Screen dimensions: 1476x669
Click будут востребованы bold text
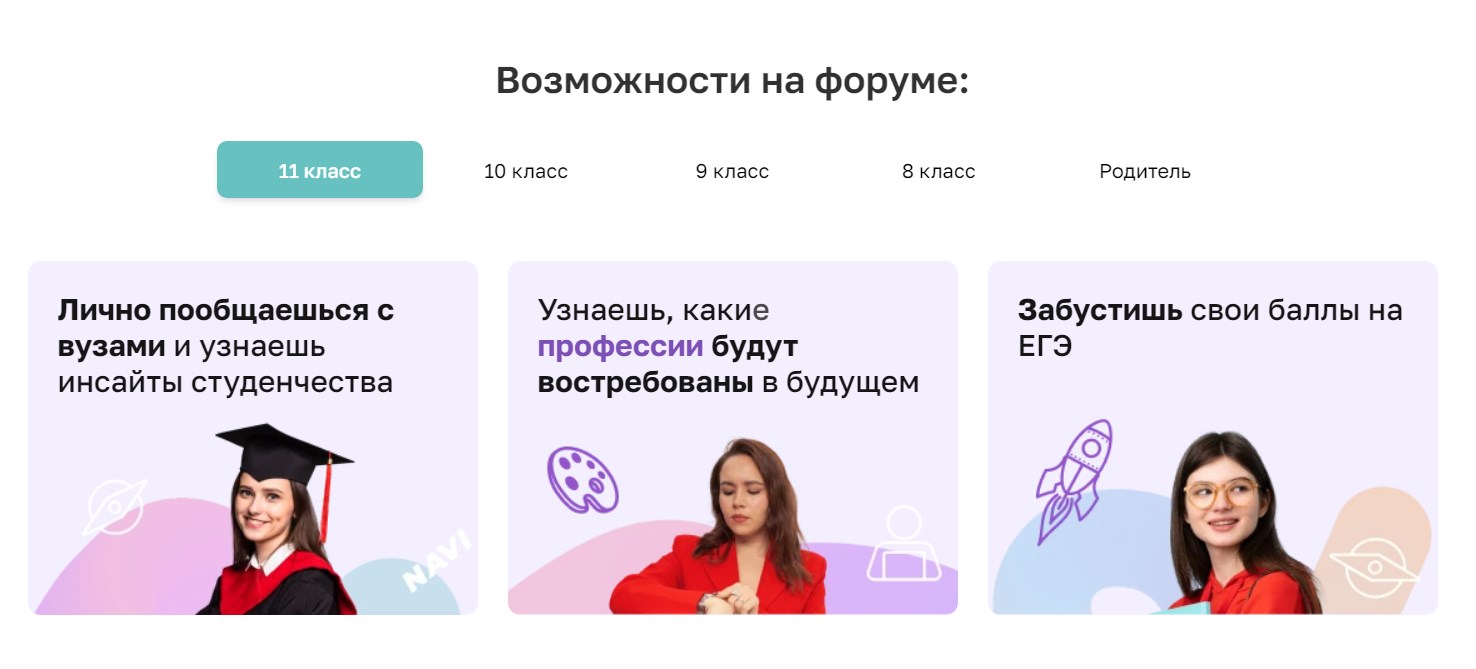point(668,365)
